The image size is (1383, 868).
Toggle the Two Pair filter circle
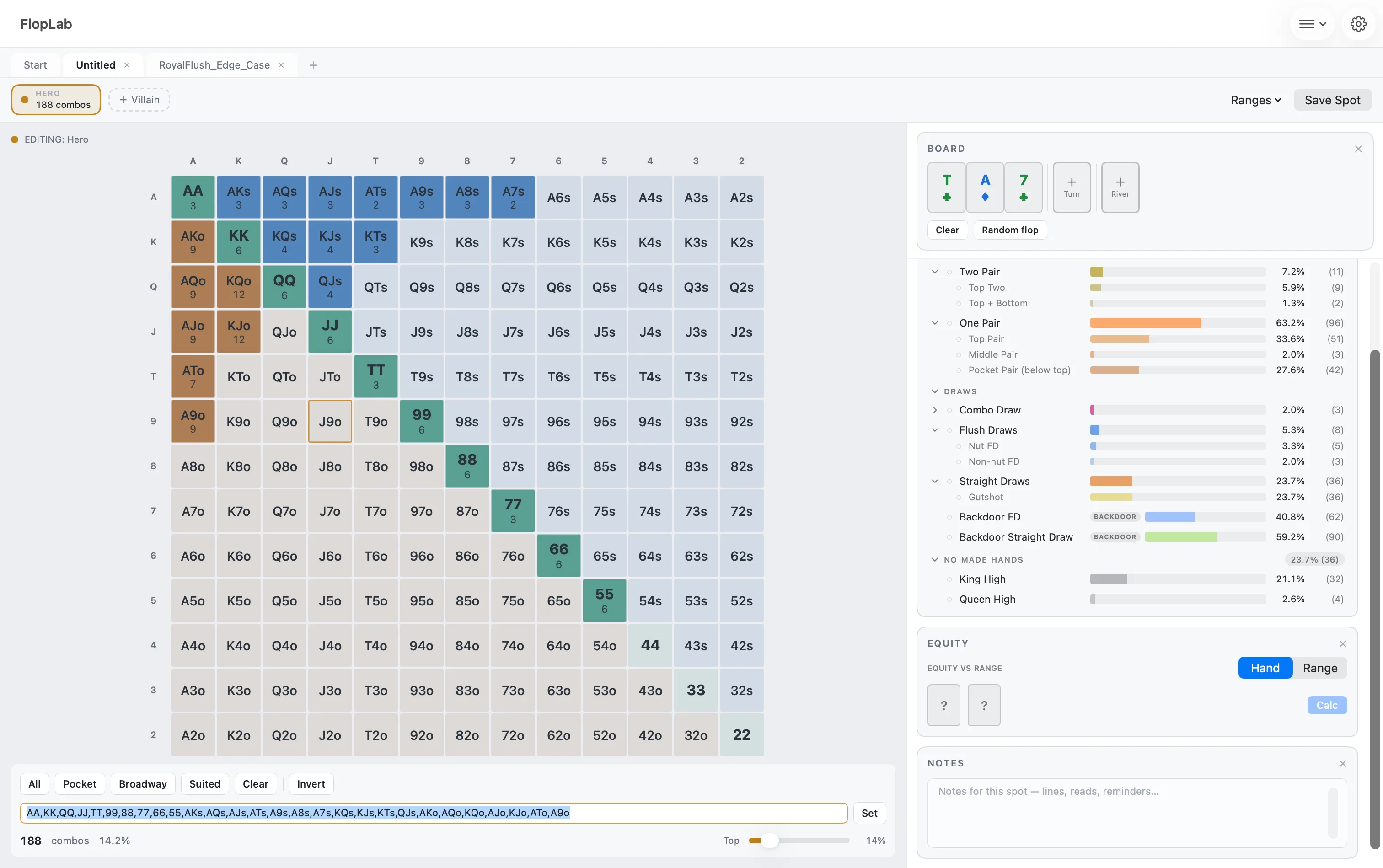click(x=949, y=272)
